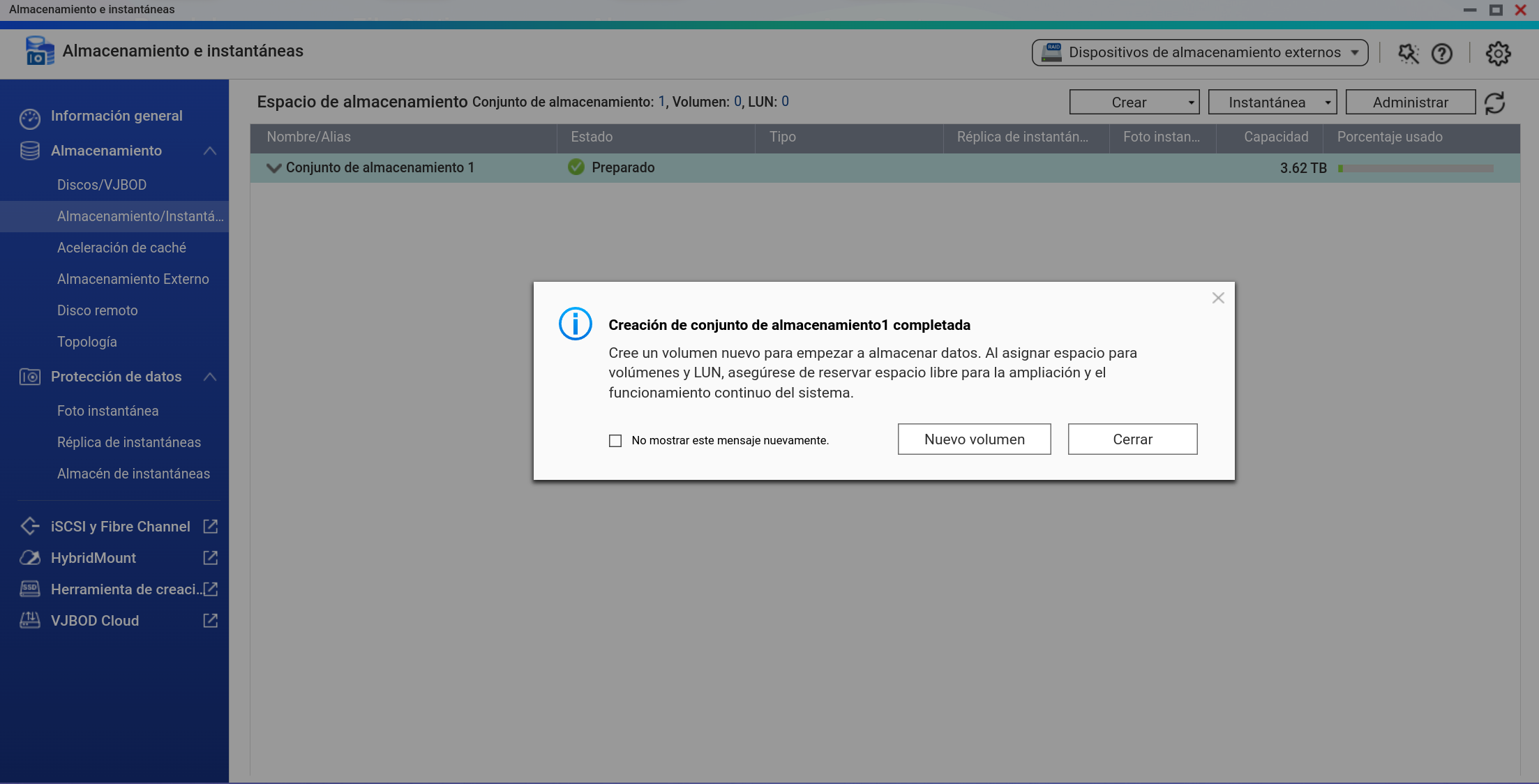Open Dispositivos de almacenamiento externos dropdown
Viewport: 1539px width, 784px height.
(1199, 52)
